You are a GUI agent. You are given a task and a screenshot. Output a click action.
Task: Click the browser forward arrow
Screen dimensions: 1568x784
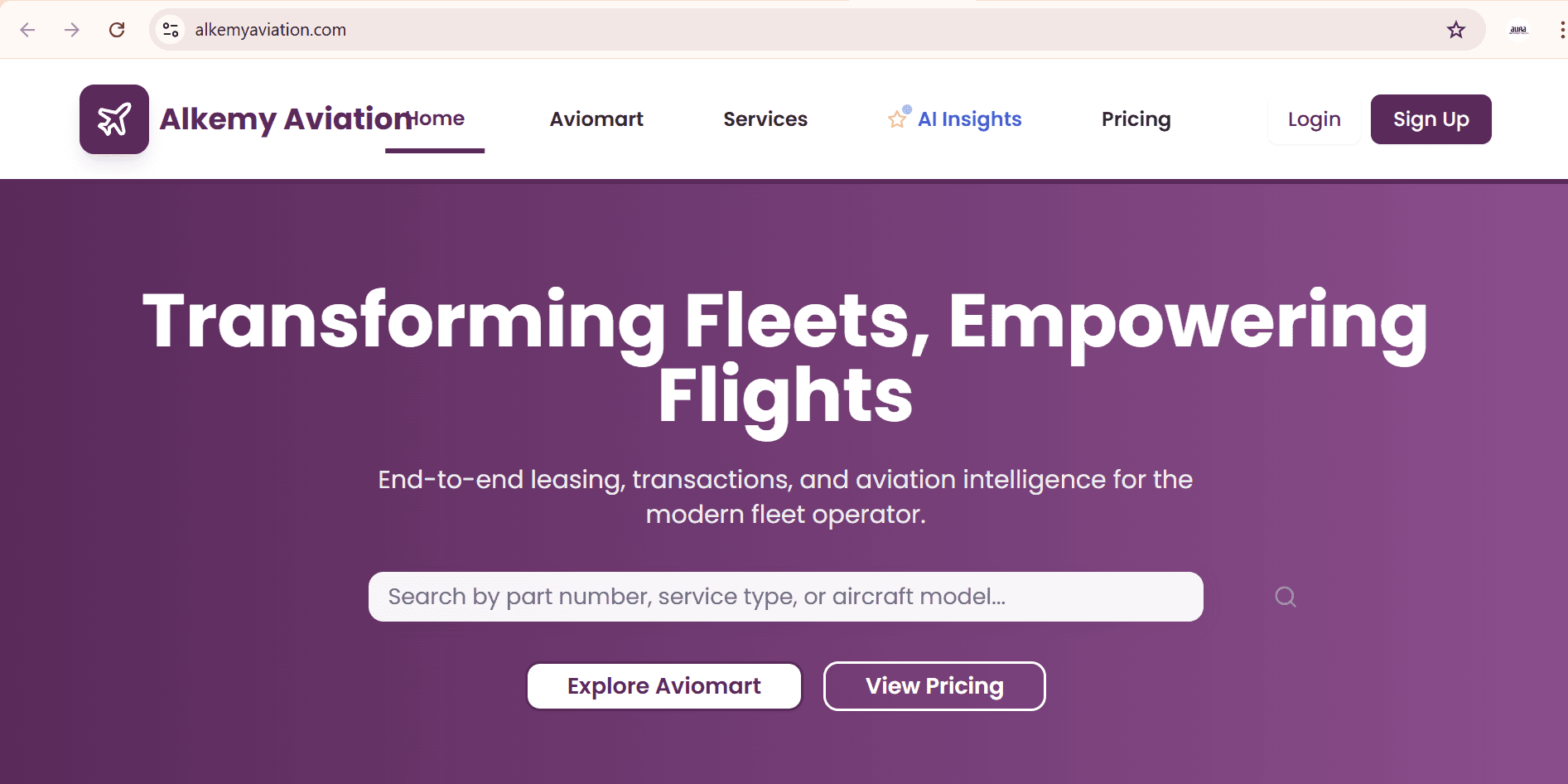point(72,29)
